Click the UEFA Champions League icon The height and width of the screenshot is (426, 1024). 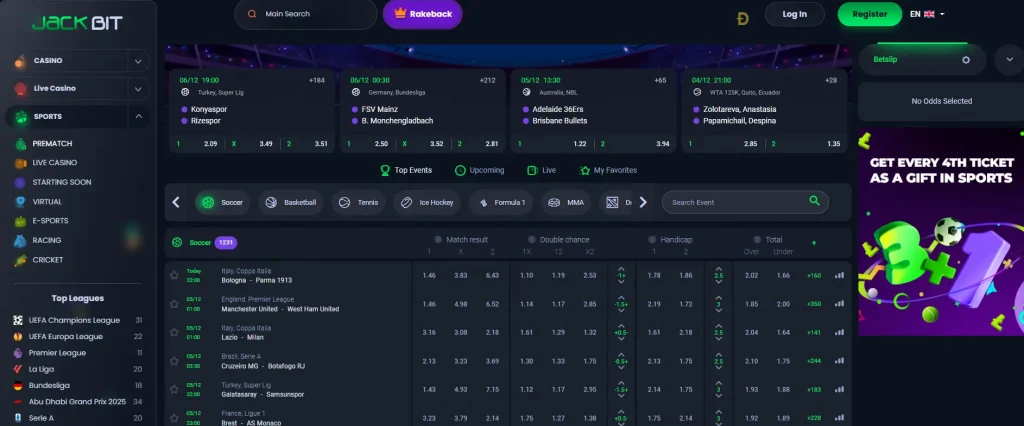point(18,320)
